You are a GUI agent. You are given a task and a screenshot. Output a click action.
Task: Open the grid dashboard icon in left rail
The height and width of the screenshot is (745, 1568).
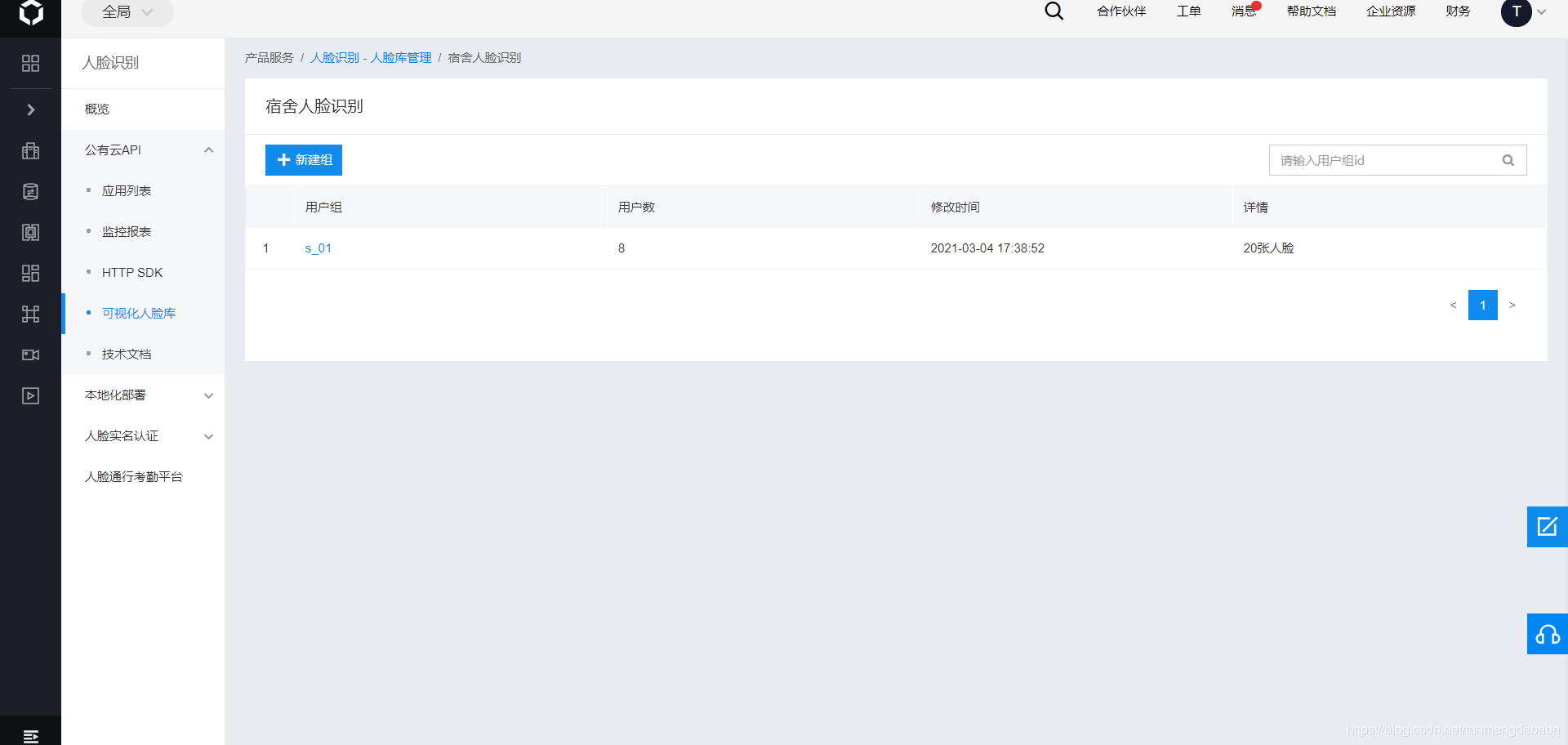point(30,64)
